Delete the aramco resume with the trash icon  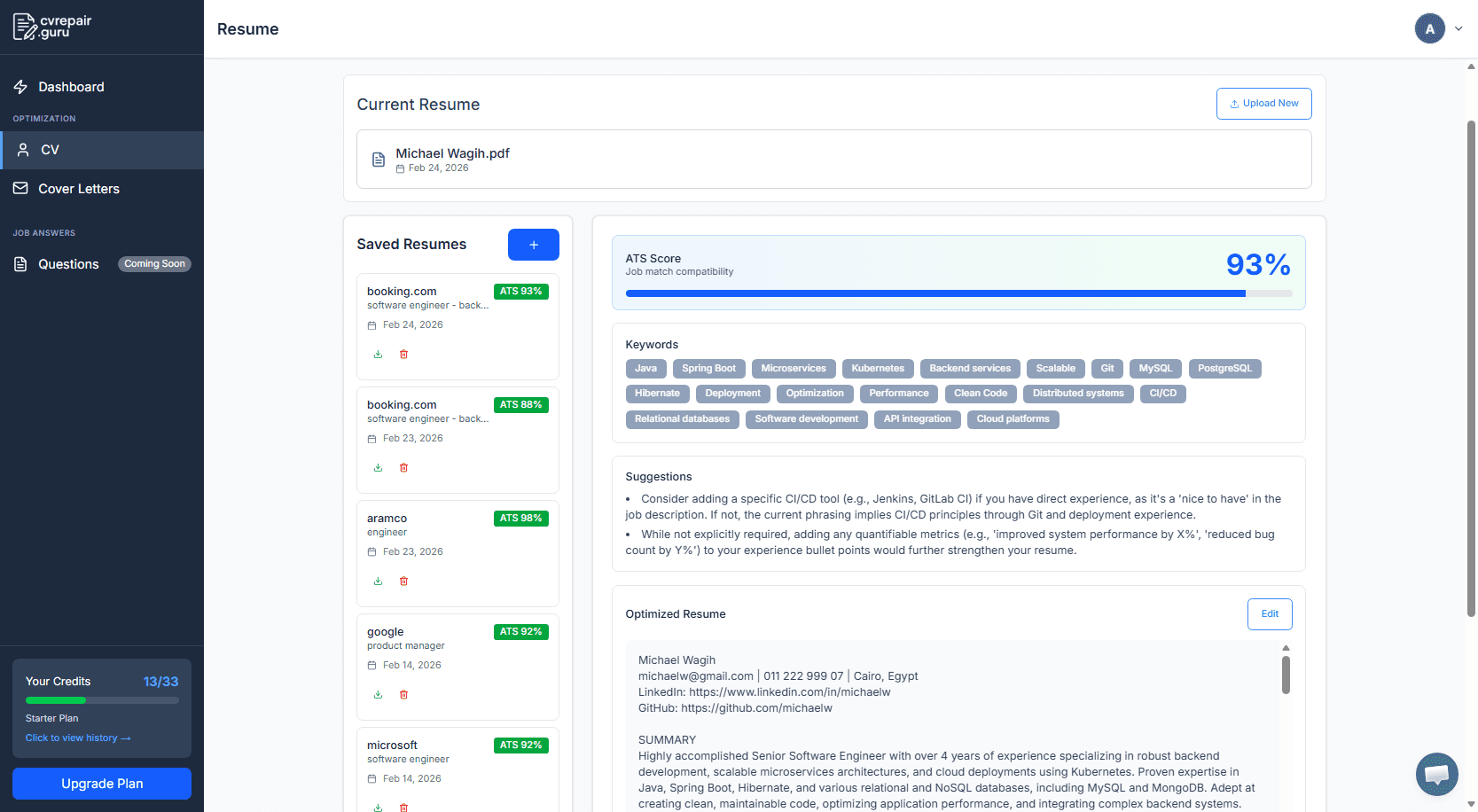click(403, 581)
